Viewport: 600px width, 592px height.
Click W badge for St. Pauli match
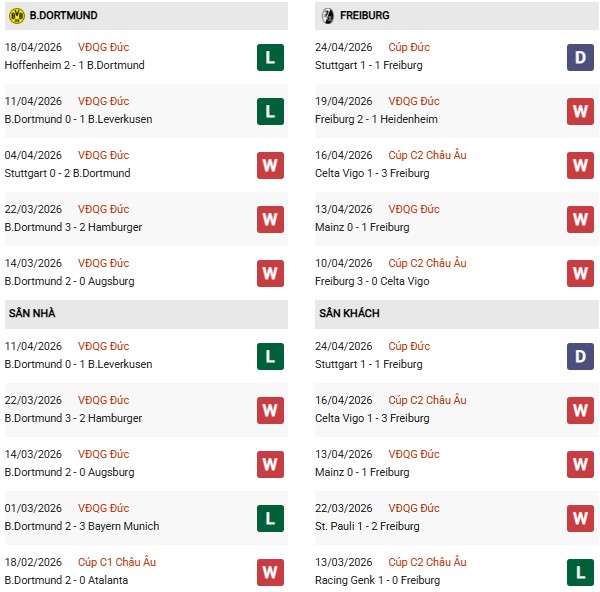pyautogui.click(x=580, y=518)
